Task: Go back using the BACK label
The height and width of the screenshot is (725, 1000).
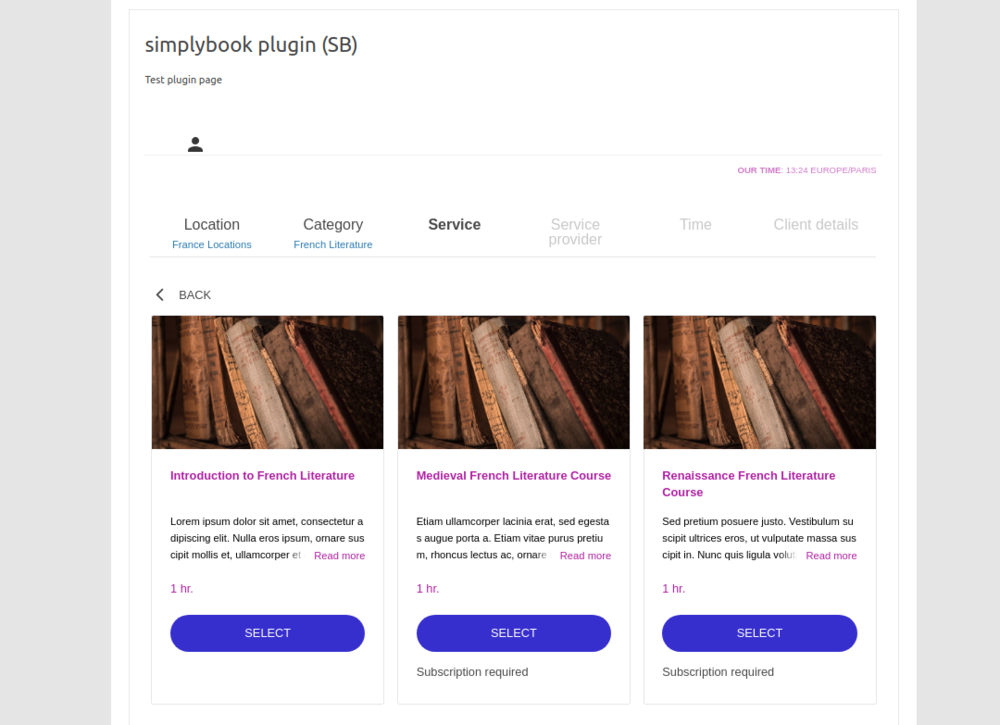Action: point(195,295)
